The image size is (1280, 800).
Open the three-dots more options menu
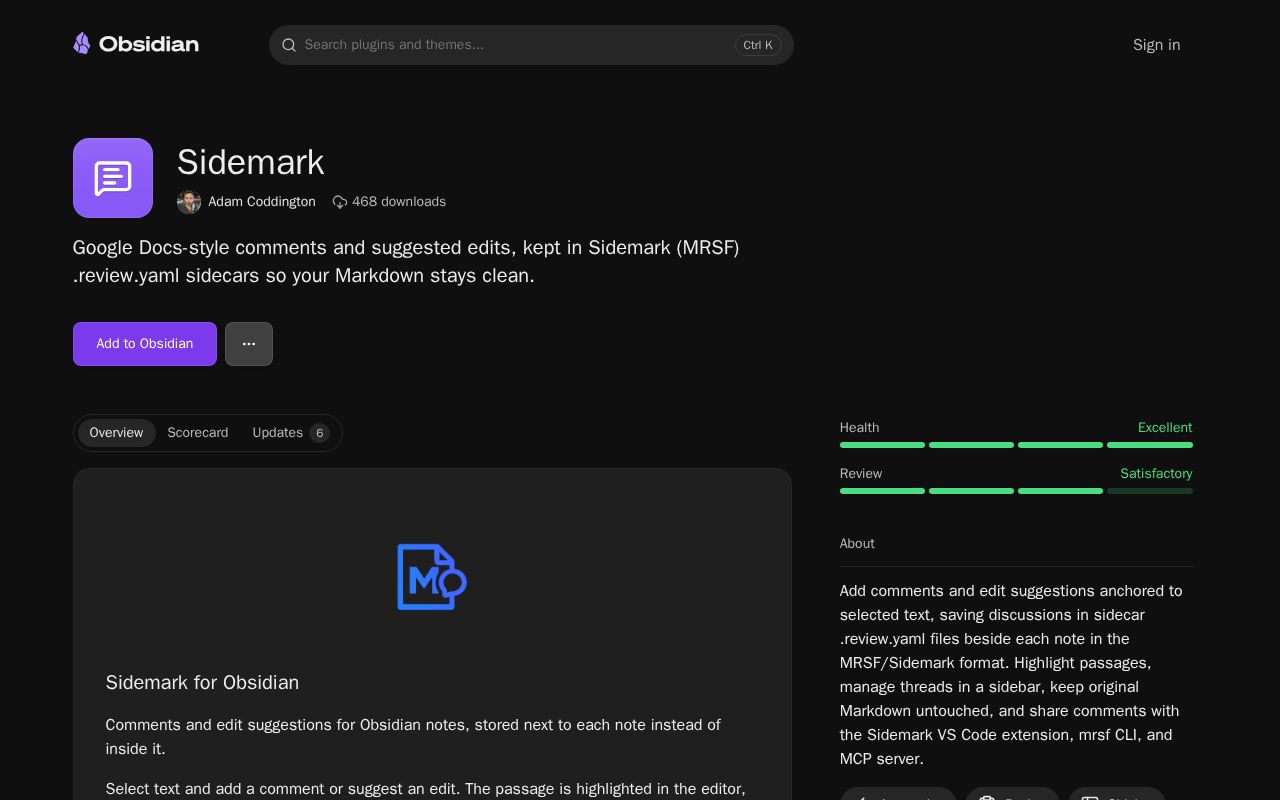[249, 344]
